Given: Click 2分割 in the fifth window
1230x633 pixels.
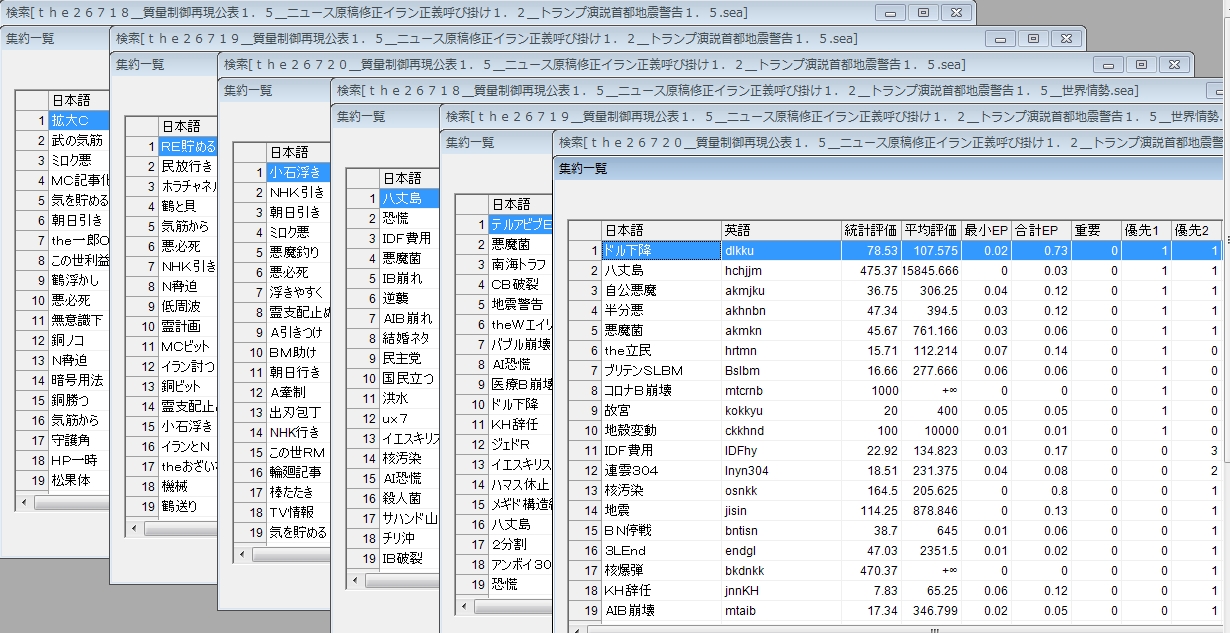Looking at the screenshot, I should point(520,544).
